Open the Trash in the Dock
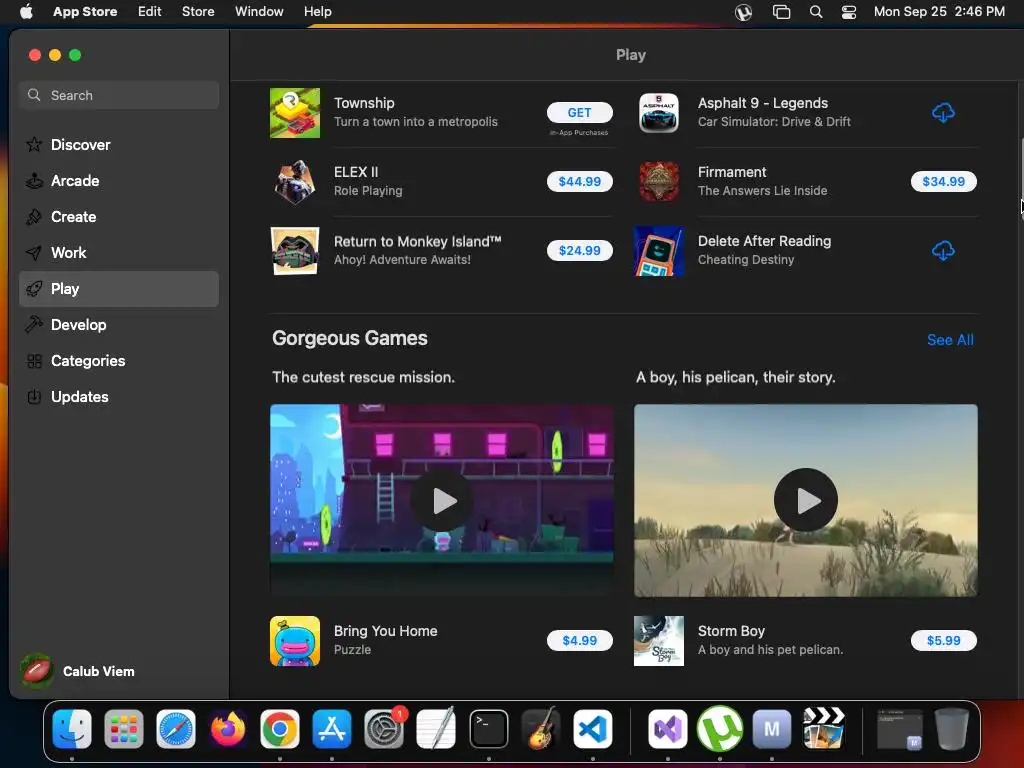The image size is (1024, 768). click(952, 729)
